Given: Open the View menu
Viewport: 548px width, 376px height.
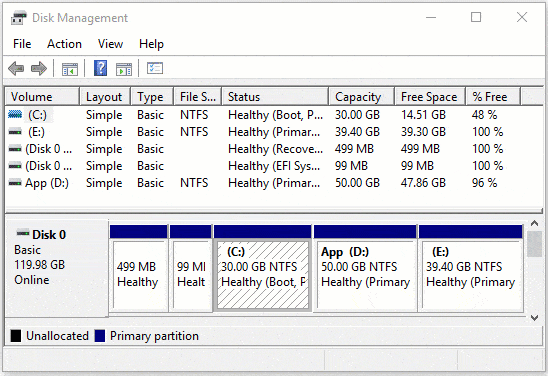Looking at the screenshot, I should [x=110, y=44].
